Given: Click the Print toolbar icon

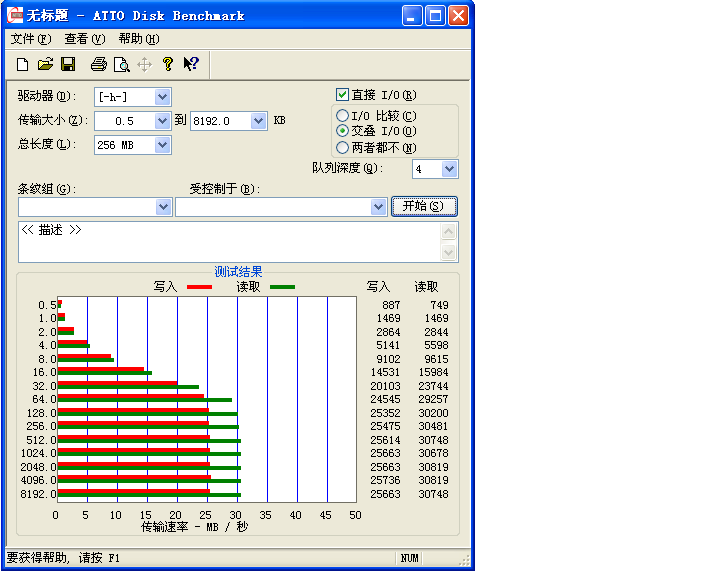Looking at the screenshot, I should (98, 65).
